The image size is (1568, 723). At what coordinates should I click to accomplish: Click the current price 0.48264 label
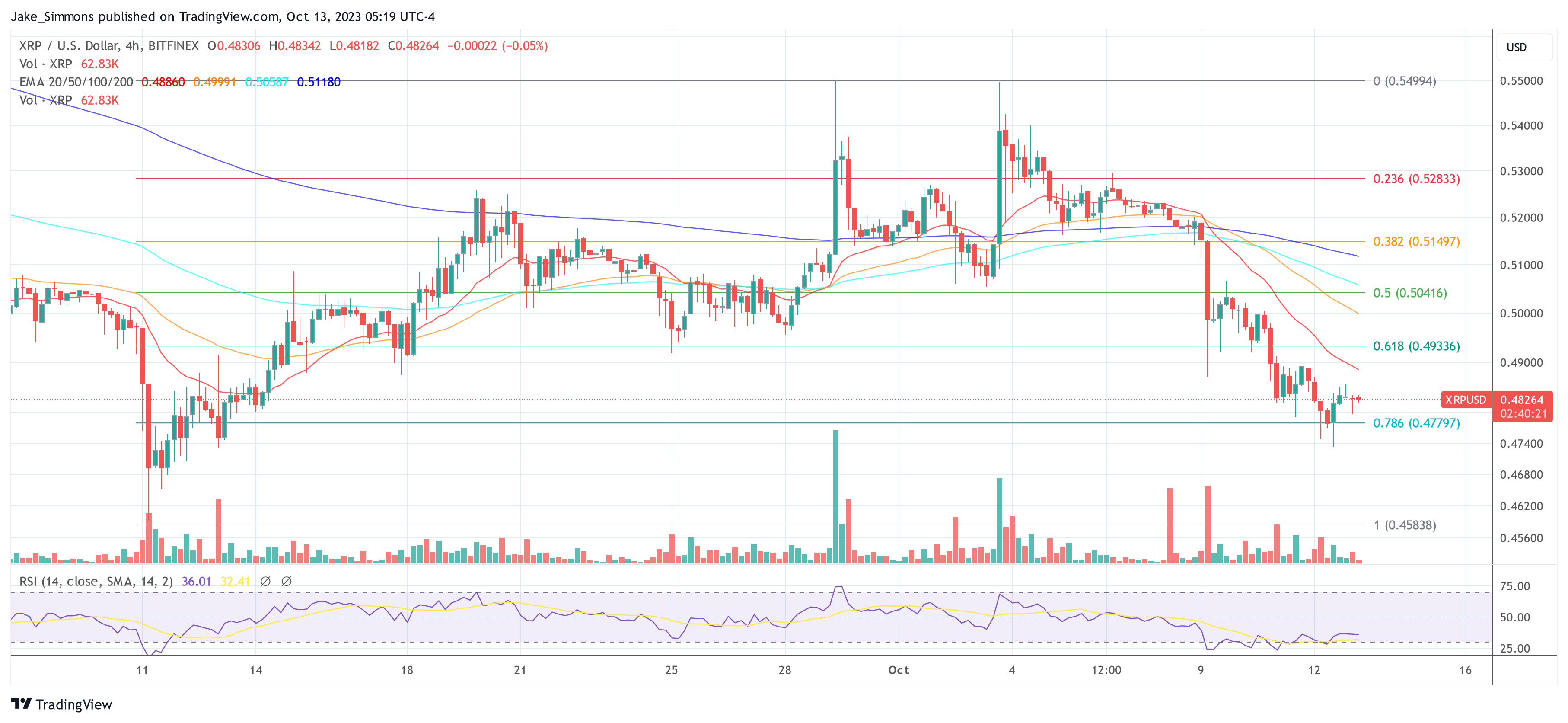coord(1522,400)
